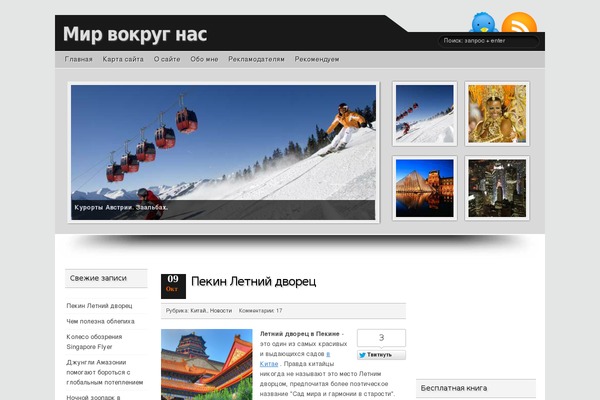Image resolution: width=600 pixels, height=400 pixels.
Task: Select the carnival dancer thumbnail
Action: tap(497, 114)
